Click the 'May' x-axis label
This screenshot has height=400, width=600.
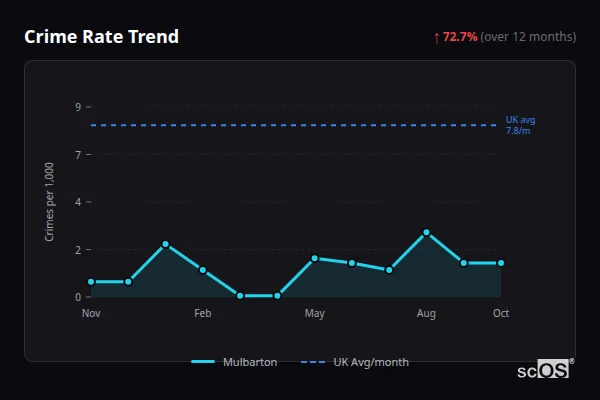point(315,313)
